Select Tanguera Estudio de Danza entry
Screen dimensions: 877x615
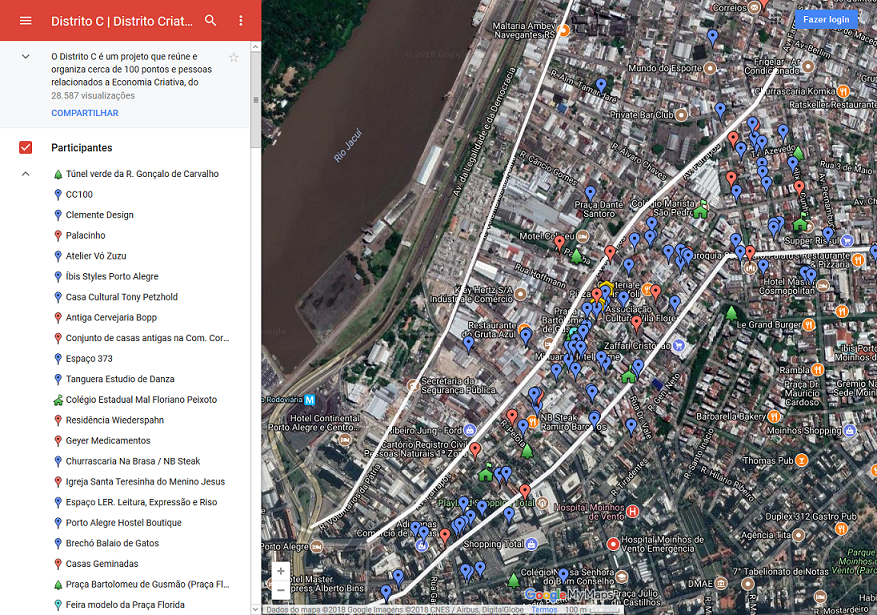tap(120, 379)
